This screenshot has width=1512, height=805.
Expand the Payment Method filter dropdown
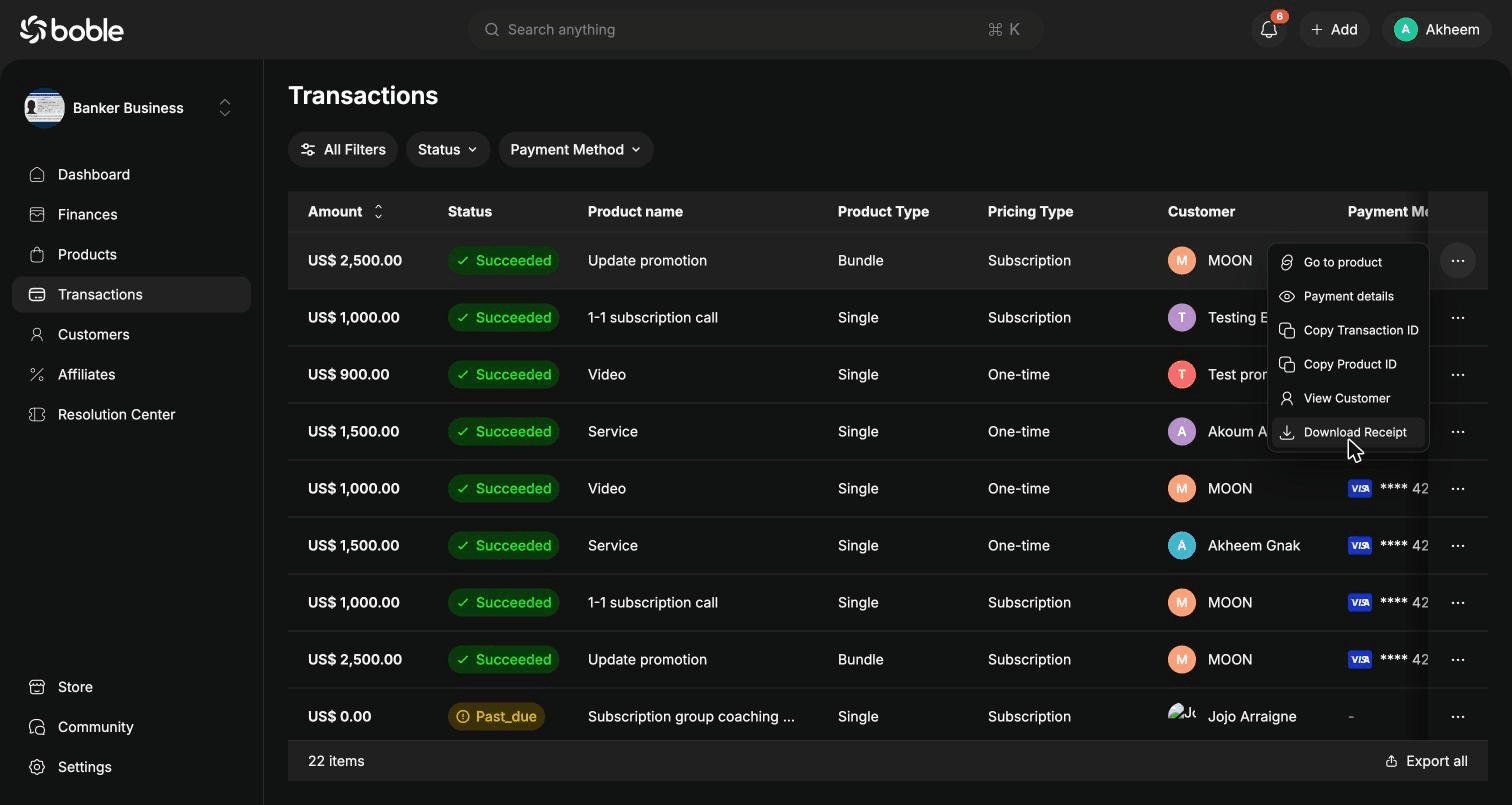pos(576,149)
